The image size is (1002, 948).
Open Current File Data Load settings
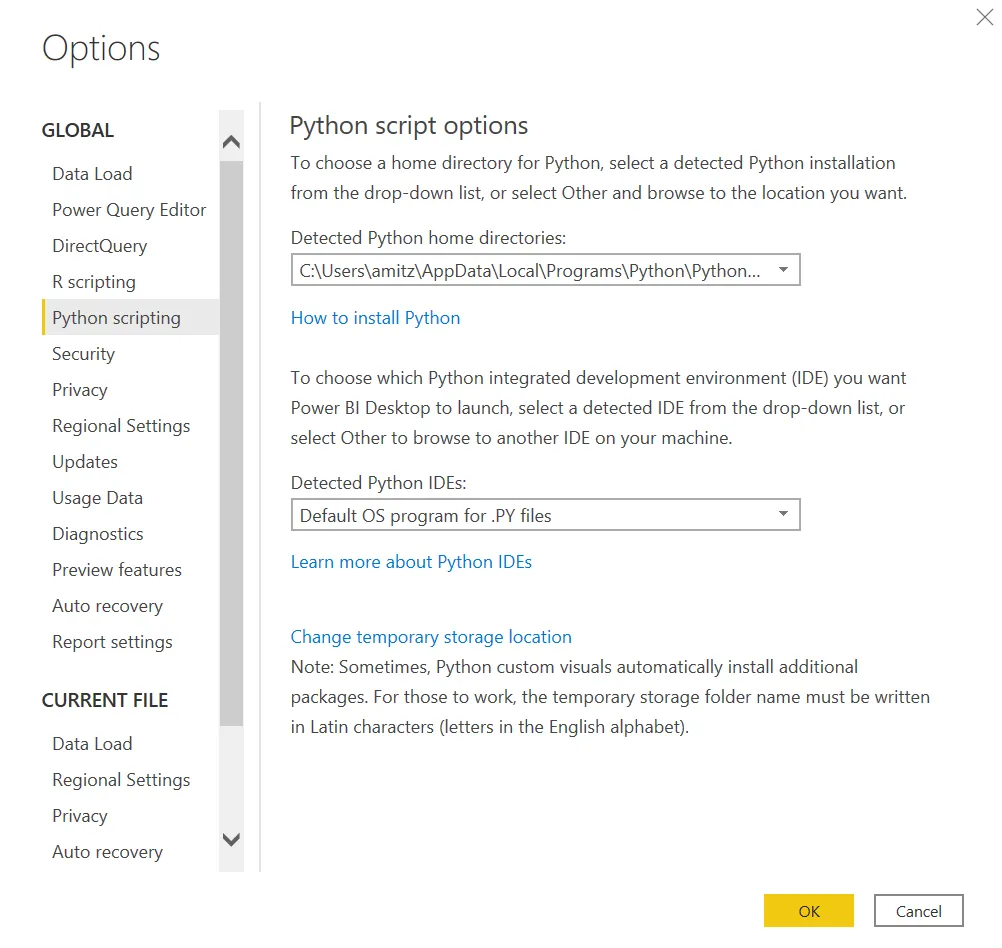(x=92, y=744)
